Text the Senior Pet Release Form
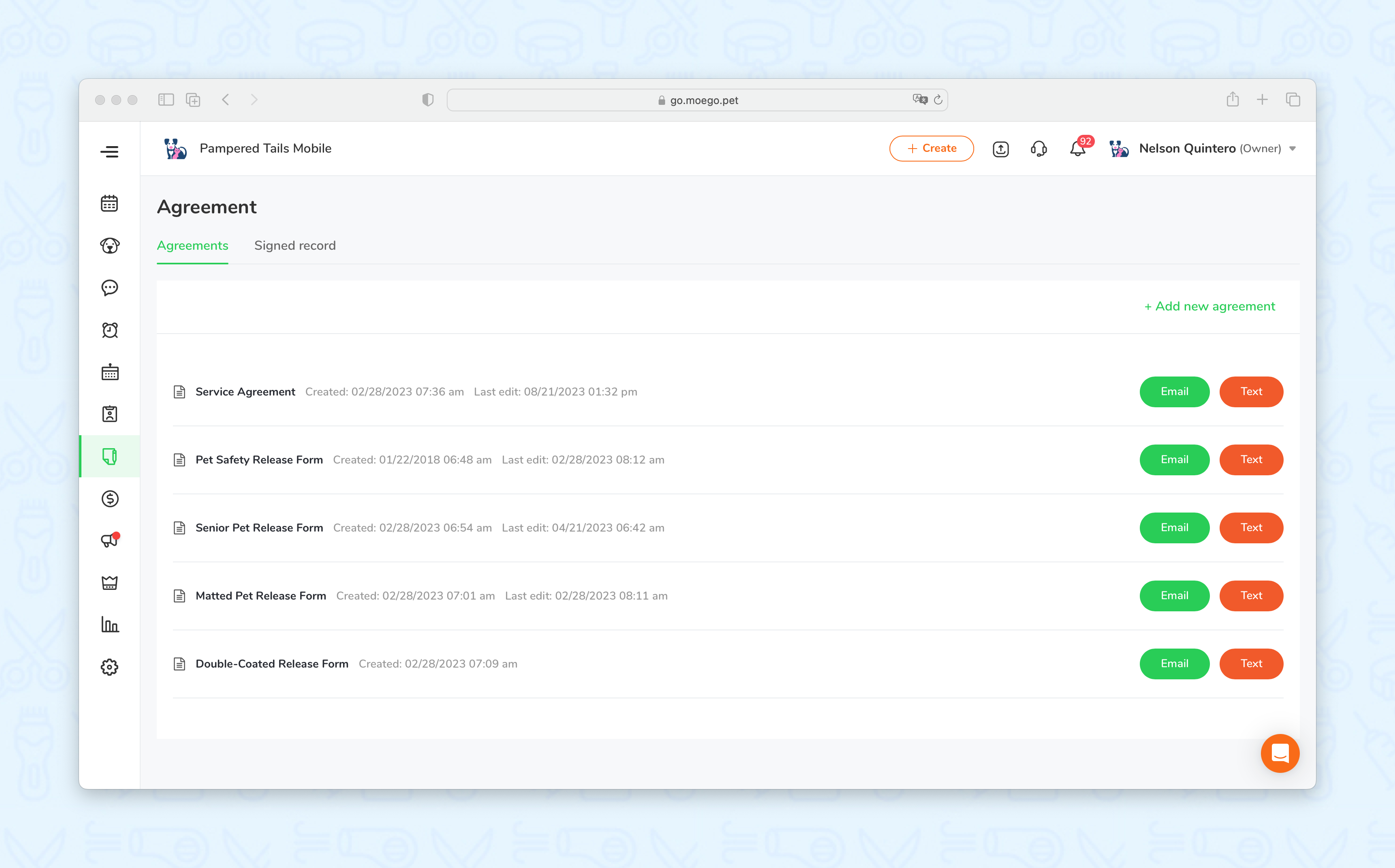 pos(1251,528)
